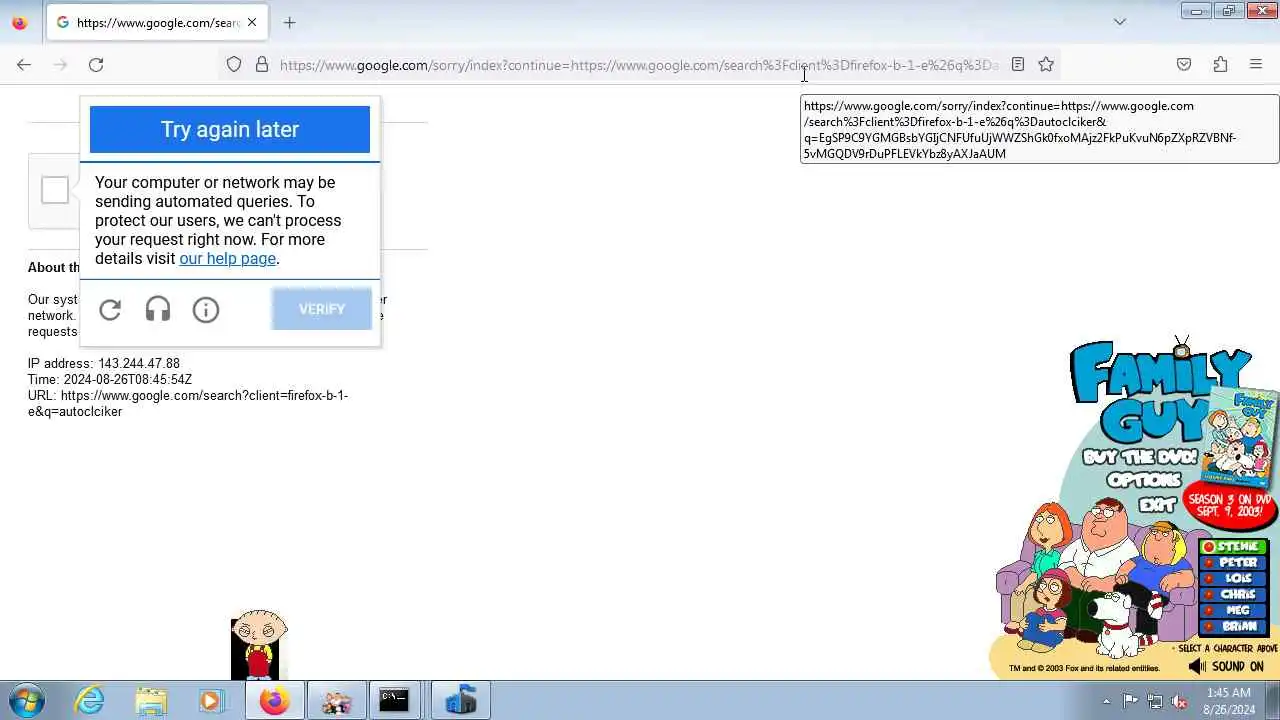Click the IP address 143.244.47.88 text
Image resolution: width=1280 pixels, height=720 pixels.
pyautogui.click(x=104, y=363)
